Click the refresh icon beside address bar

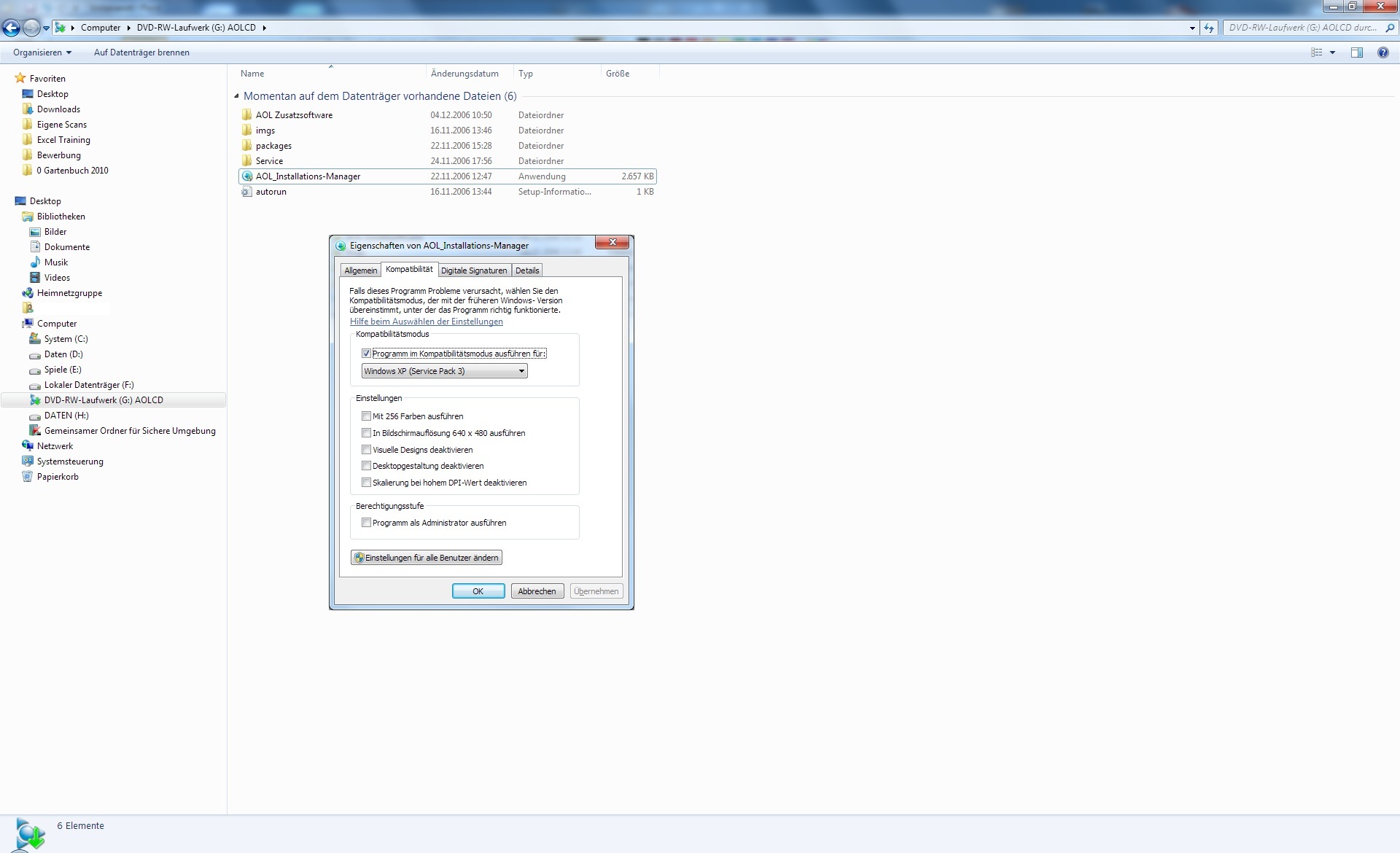tap(1209, 28)
